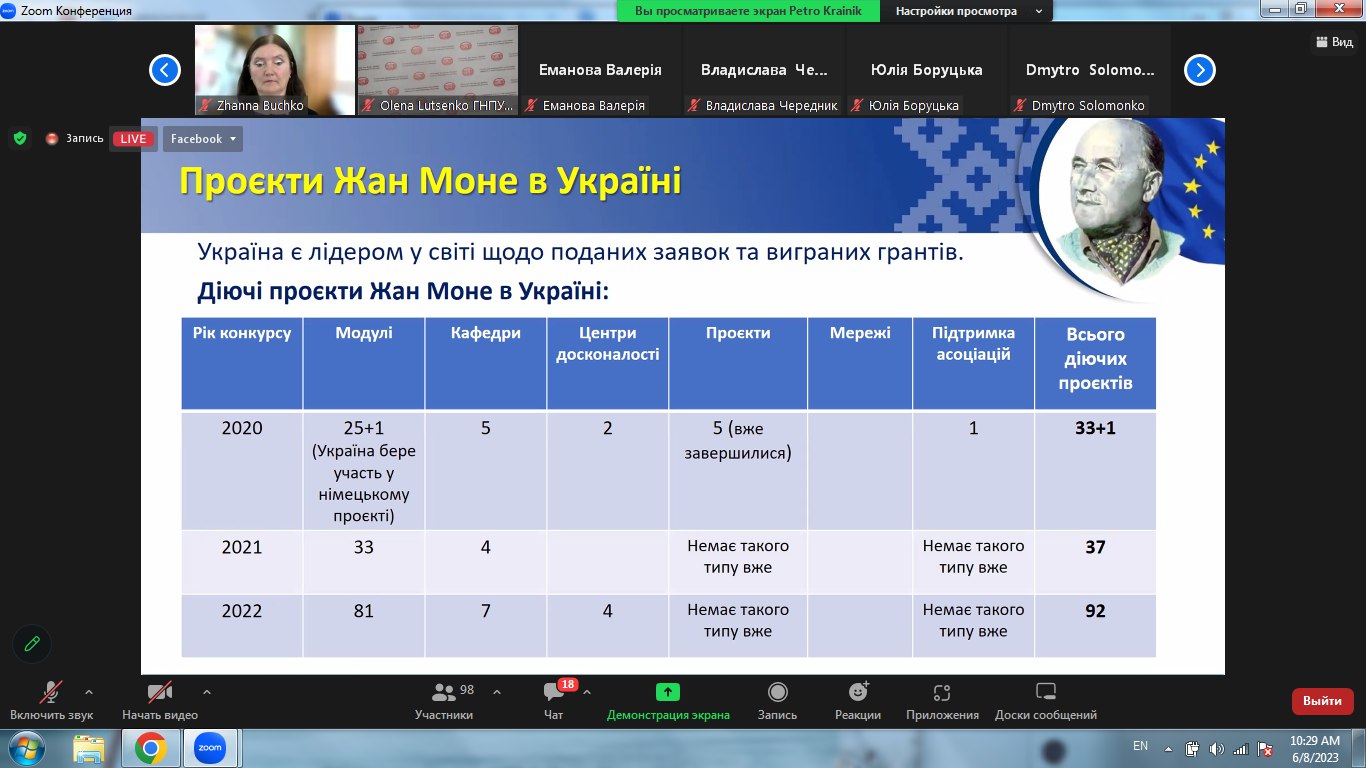Select Zhanna Buchko video thumbnail
The image size is (1366, 768).
[275, 70]
